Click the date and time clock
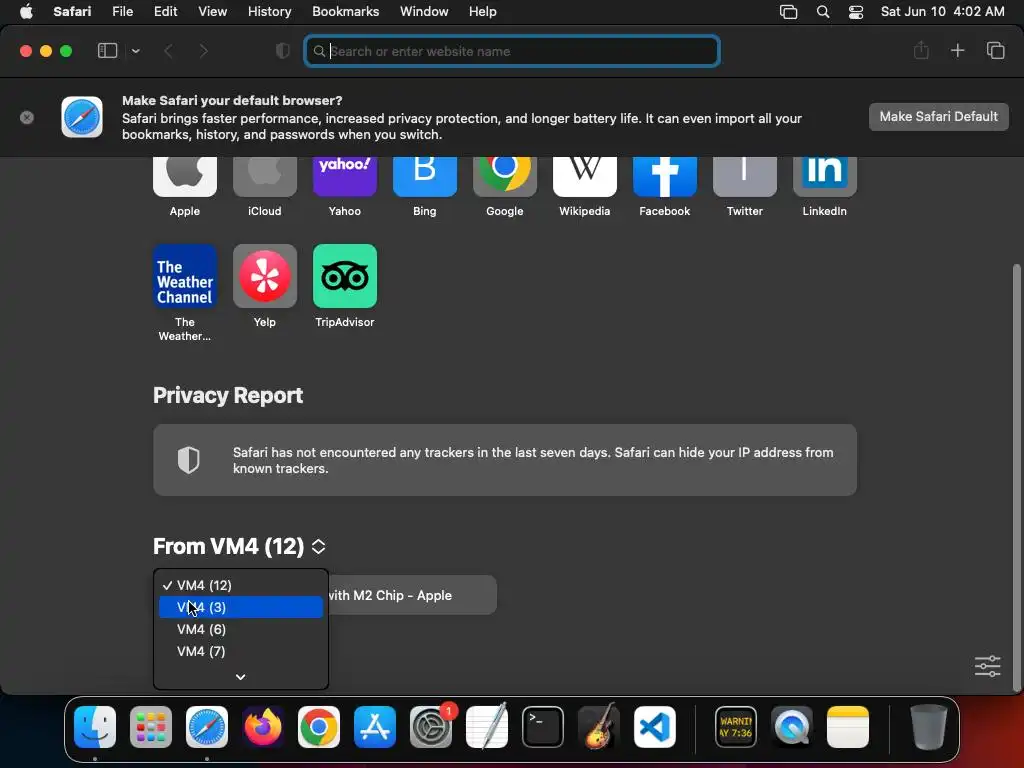This screenshot has width=1024, height=768. click(x=942, y=12)
